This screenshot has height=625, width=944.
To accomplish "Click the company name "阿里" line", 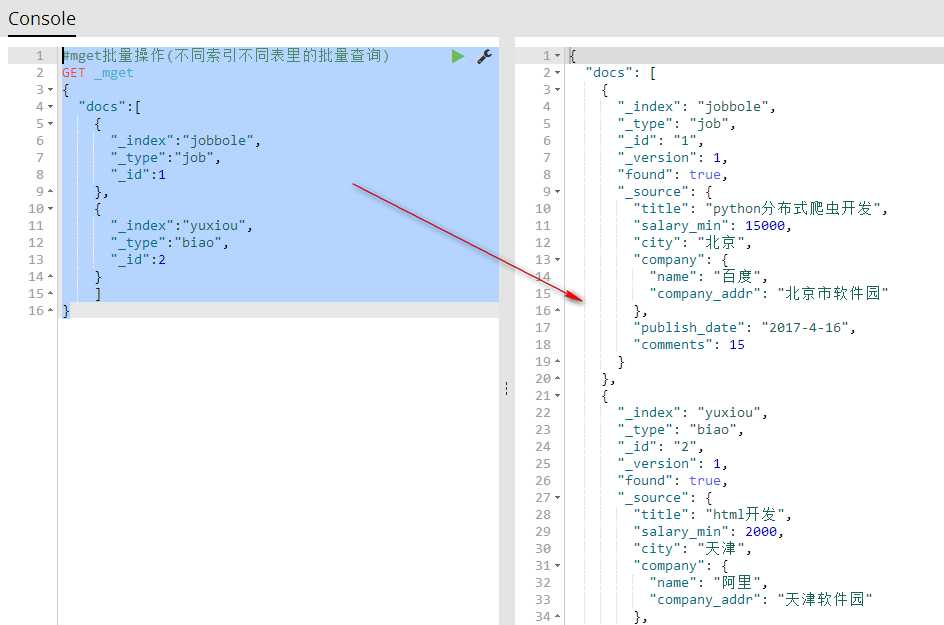I will click(x=708, y=582).
